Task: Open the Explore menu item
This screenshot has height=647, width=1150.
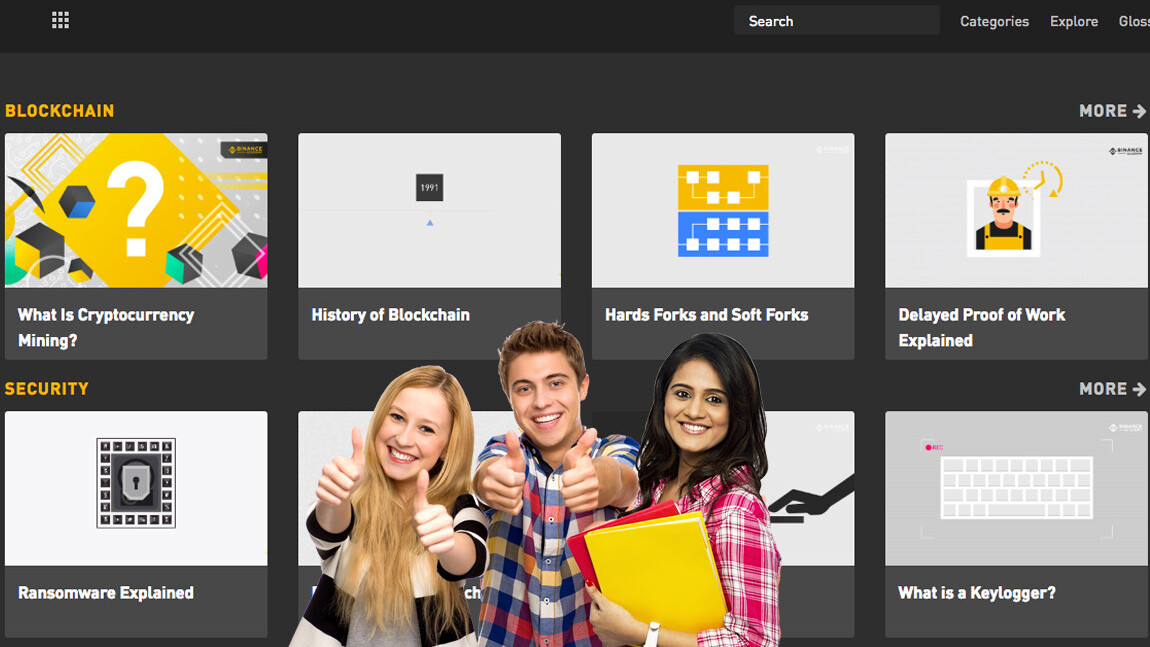Action: point(1073,21)
